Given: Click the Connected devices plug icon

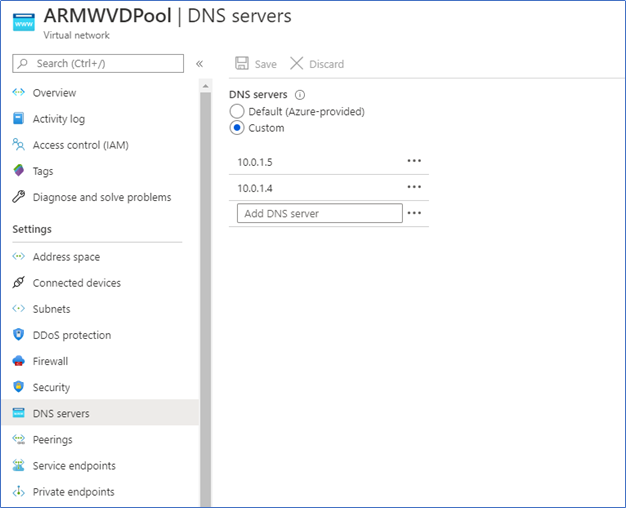Looking at the screenshot, I should [18, 282].
